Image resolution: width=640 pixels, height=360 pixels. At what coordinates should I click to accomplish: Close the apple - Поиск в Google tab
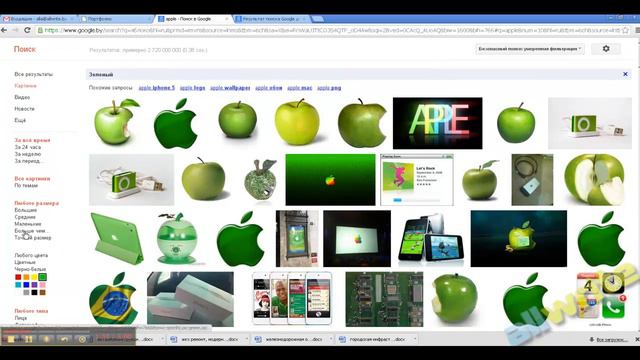(x=227, y=19)
